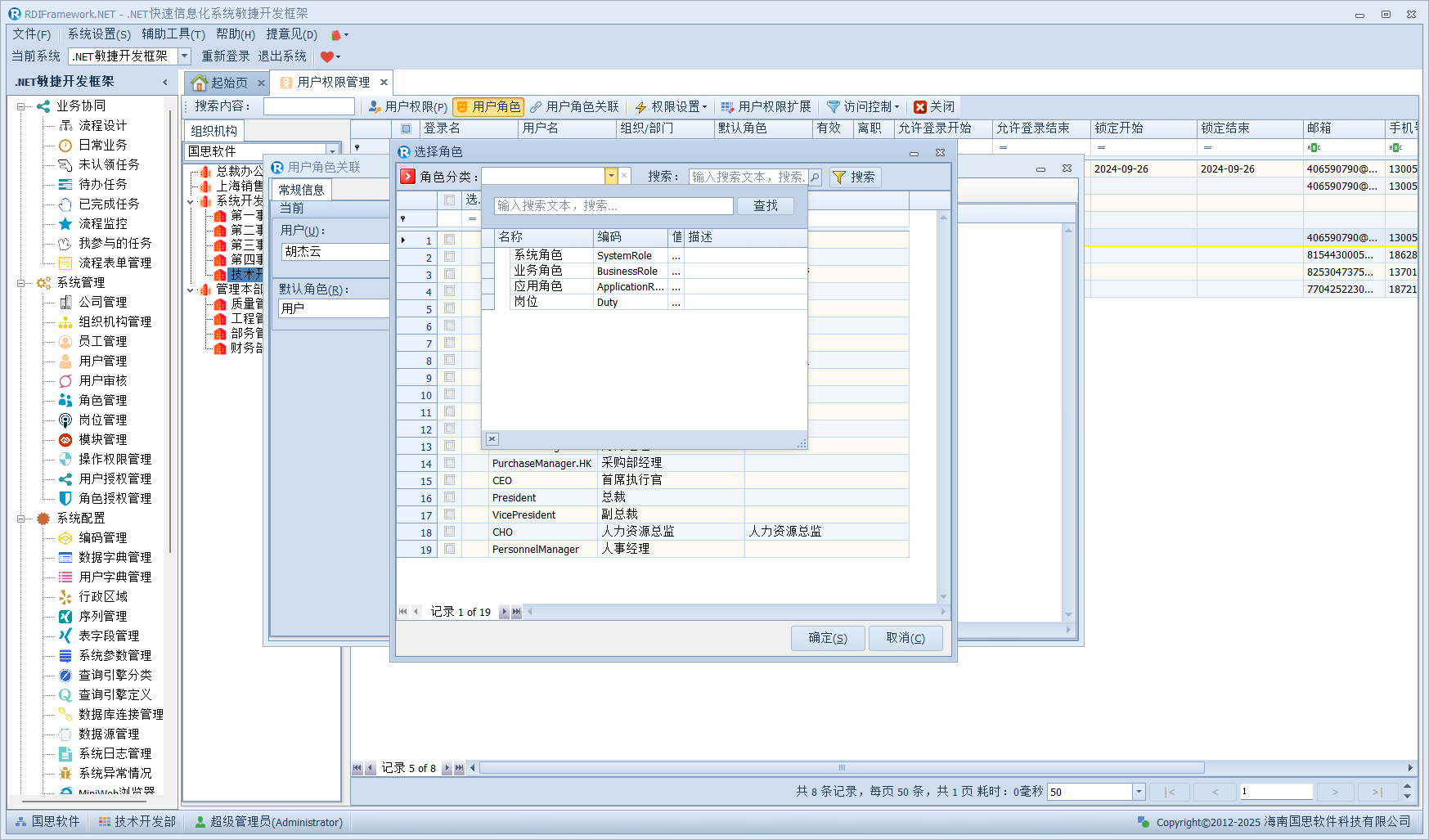Open the 系统设置(S) menu
This screenshot has width=1429, height=840.
[99, 34]
